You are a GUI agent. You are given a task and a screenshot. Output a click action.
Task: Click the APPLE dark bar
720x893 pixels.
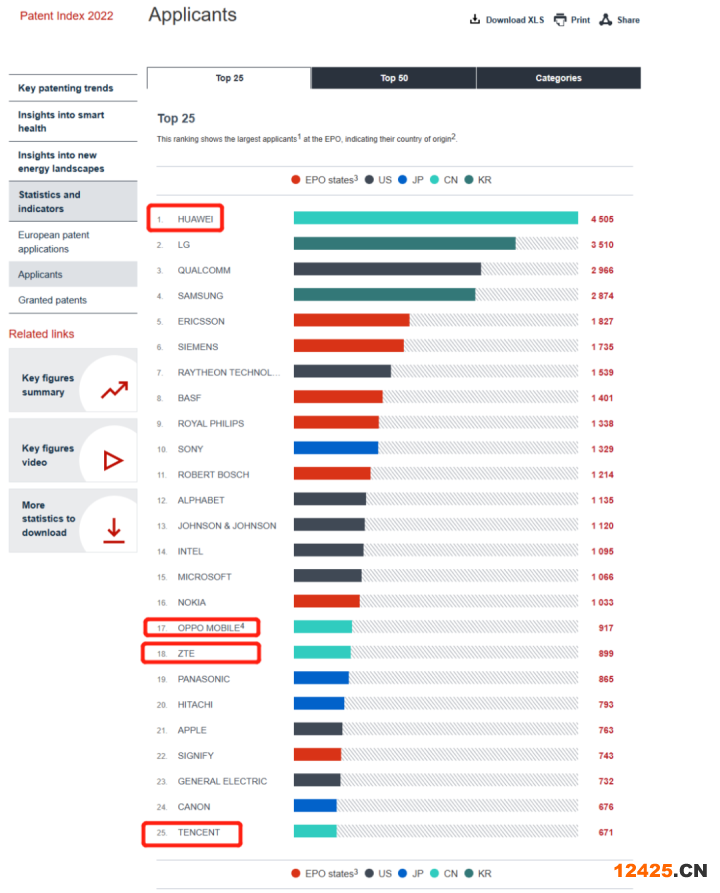(x=318, y=730)
